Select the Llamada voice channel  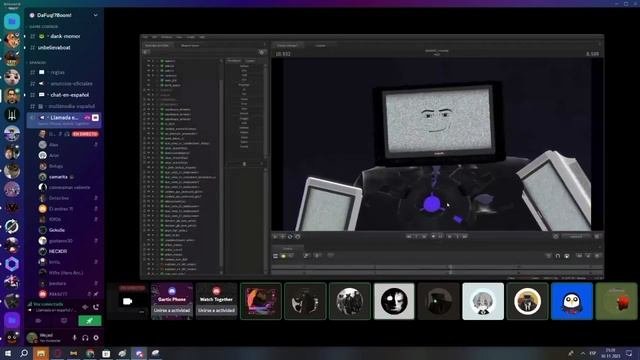64,120
